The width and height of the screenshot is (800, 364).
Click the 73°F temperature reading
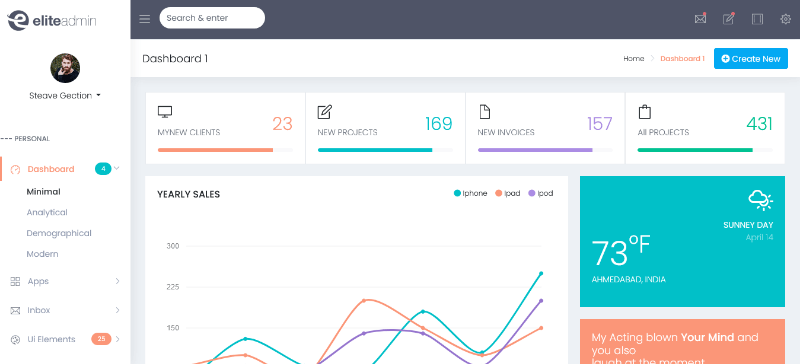pos(621,251)
